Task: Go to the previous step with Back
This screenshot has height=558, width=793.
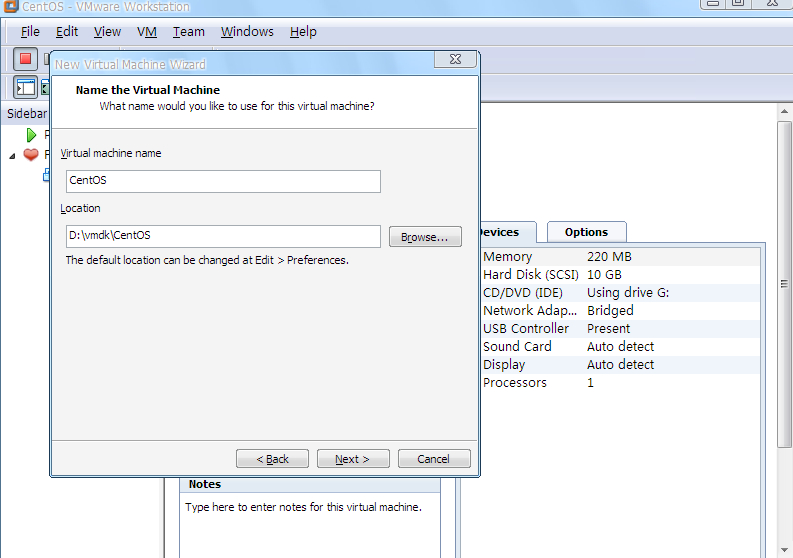Action: (272, 458)
